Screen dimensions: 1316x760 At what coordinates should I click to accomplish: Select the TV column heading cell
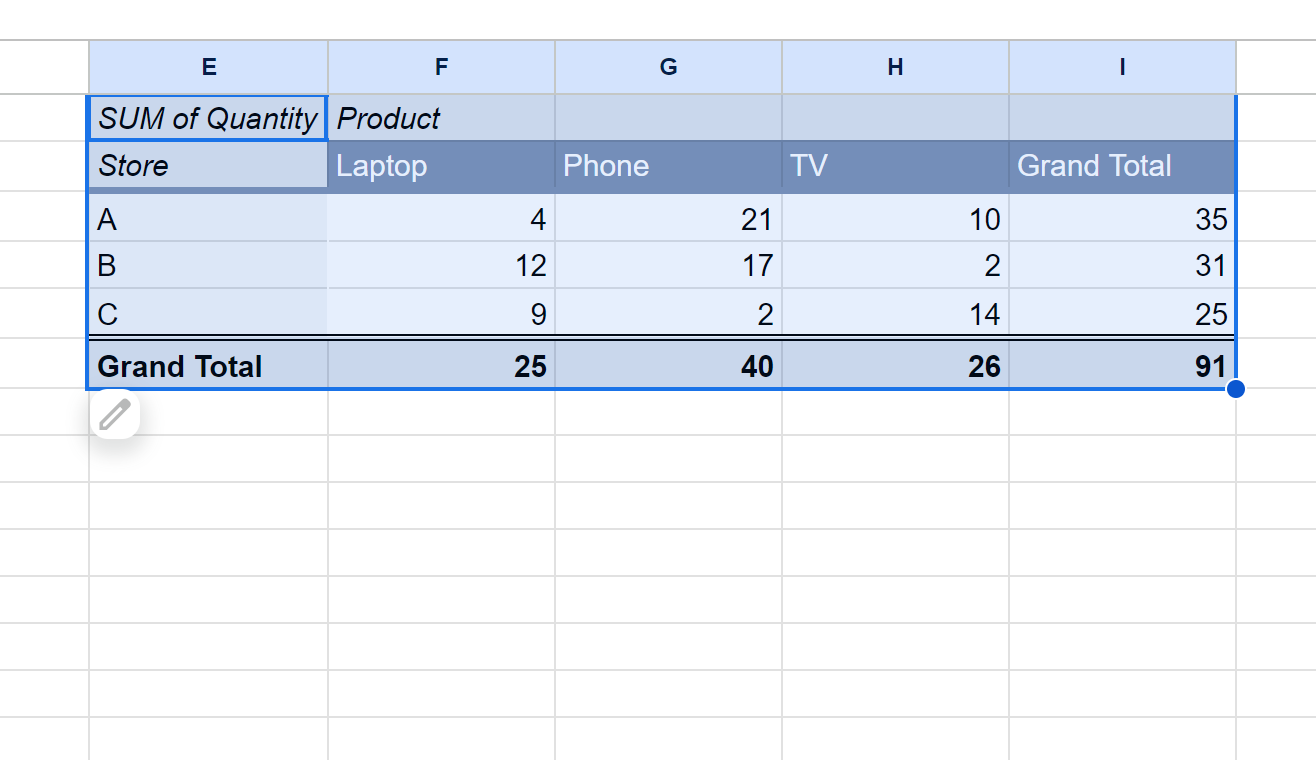click(x=895, y=165)
